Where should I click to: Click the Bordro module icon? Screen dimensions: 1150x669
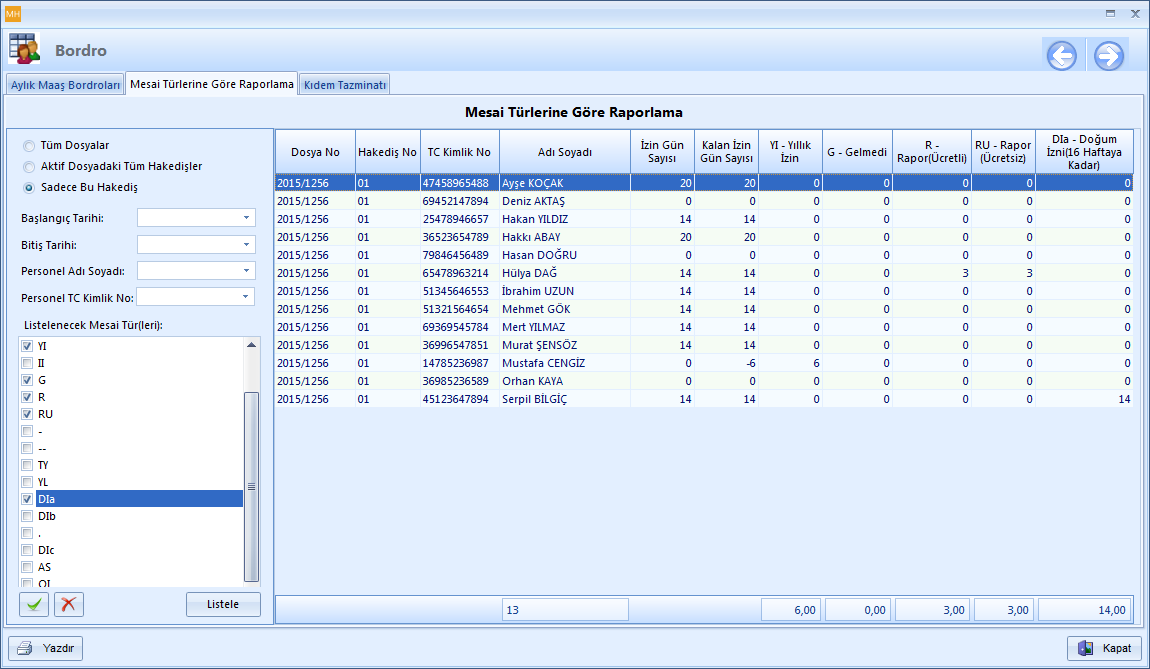point(25,49)
